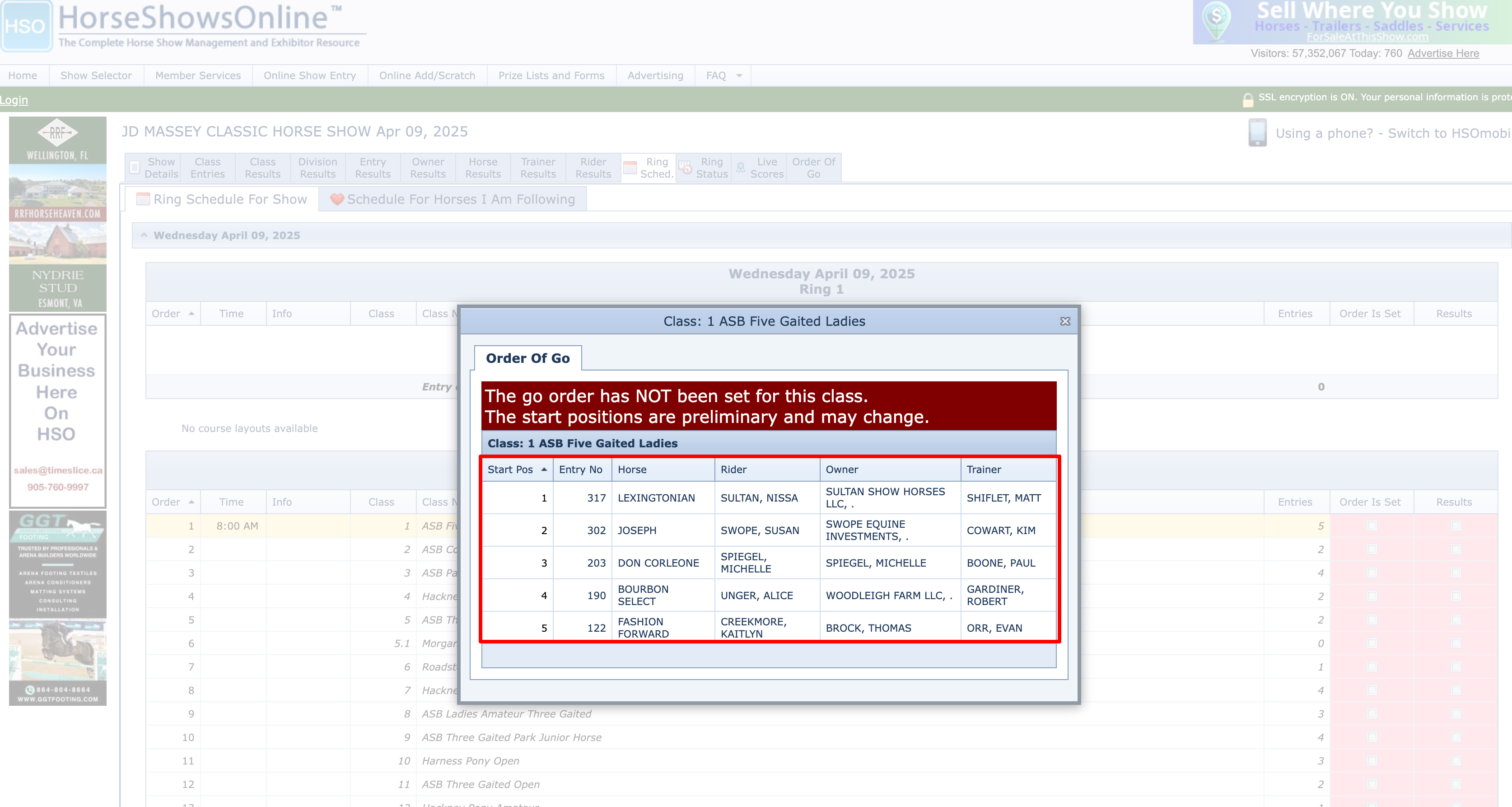1512x807 pixels.
Task: Click the HSO logo icon
Action: [x=26, y=26]
